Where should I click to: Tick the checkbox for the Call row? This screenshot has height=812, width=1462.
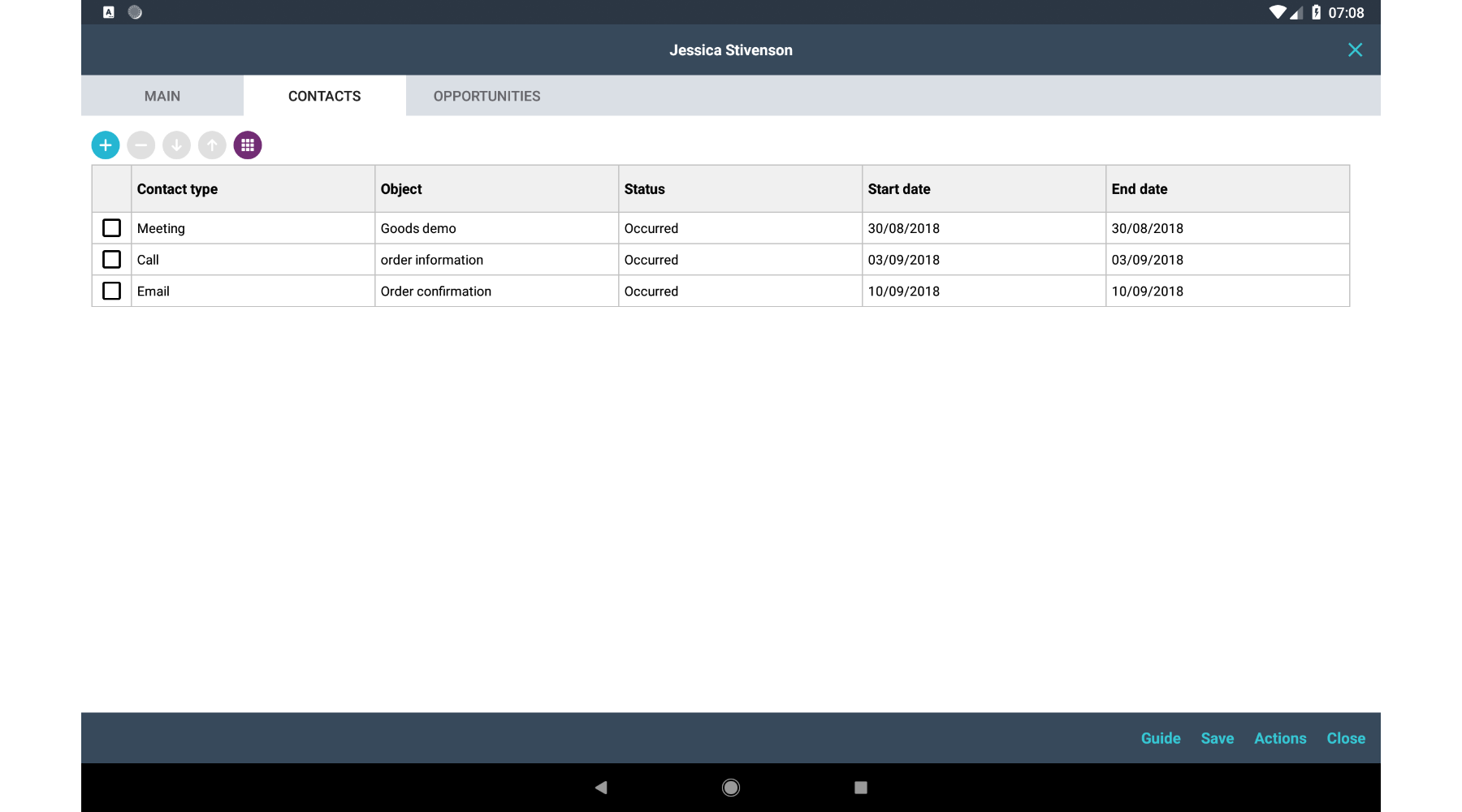click(x=112, y=260)
